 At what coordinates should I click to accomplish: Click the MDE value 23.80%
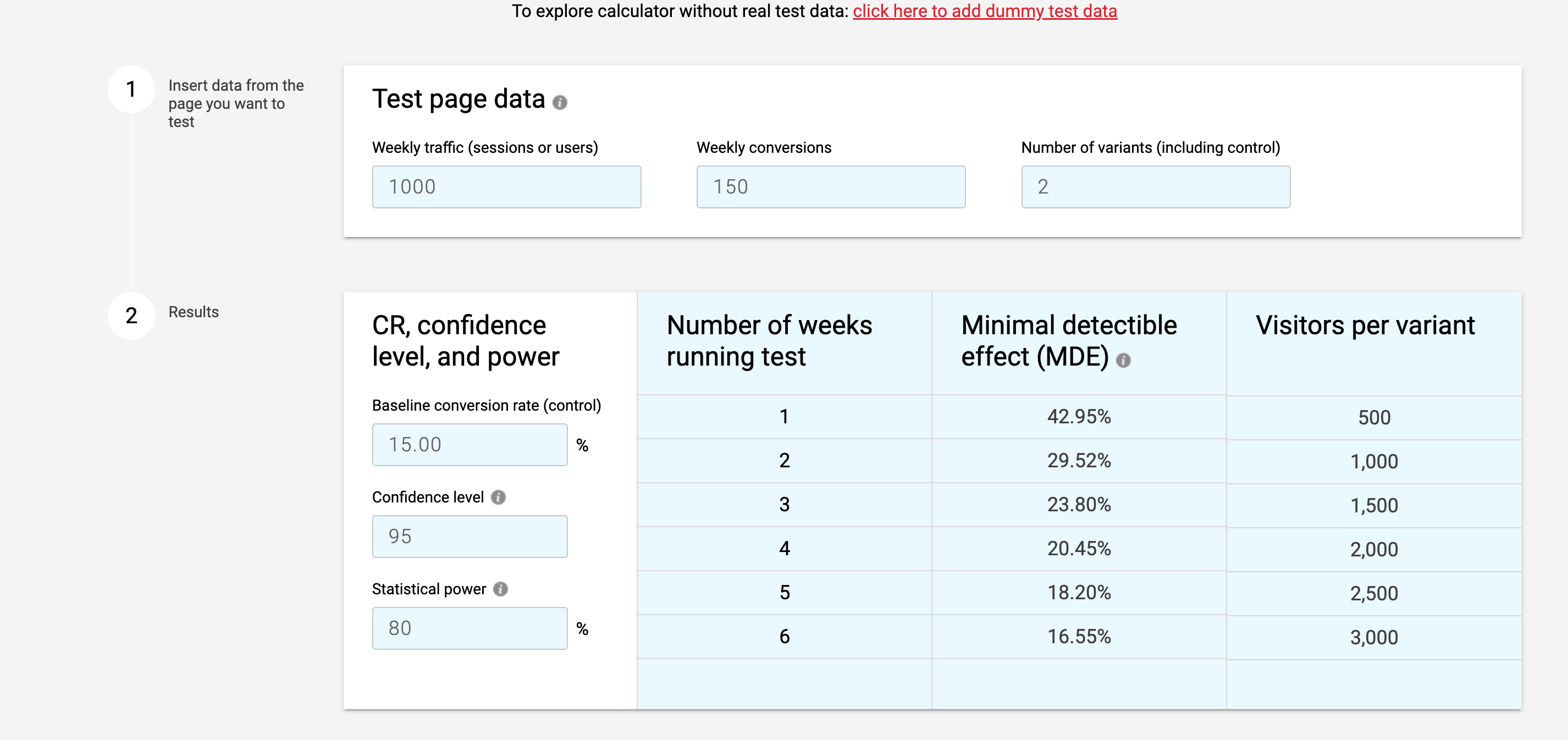pos(1079,505)
